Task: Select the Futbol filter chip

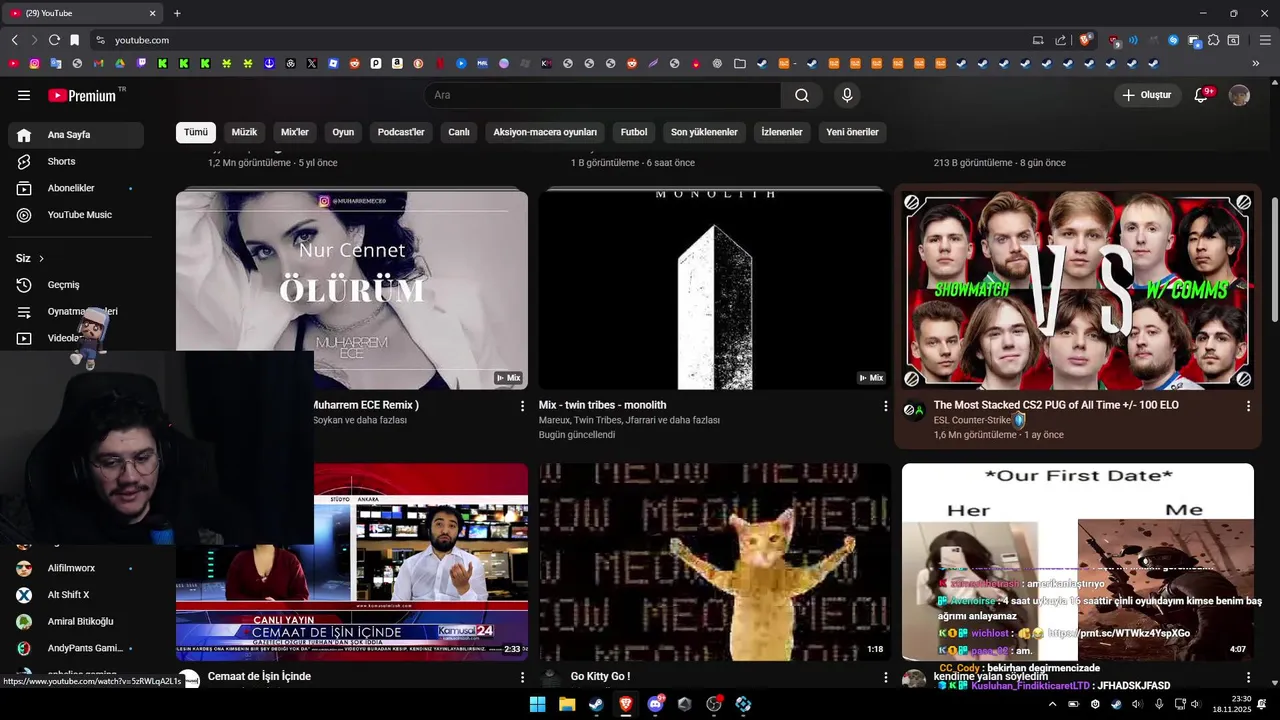Action: [634, 132]
